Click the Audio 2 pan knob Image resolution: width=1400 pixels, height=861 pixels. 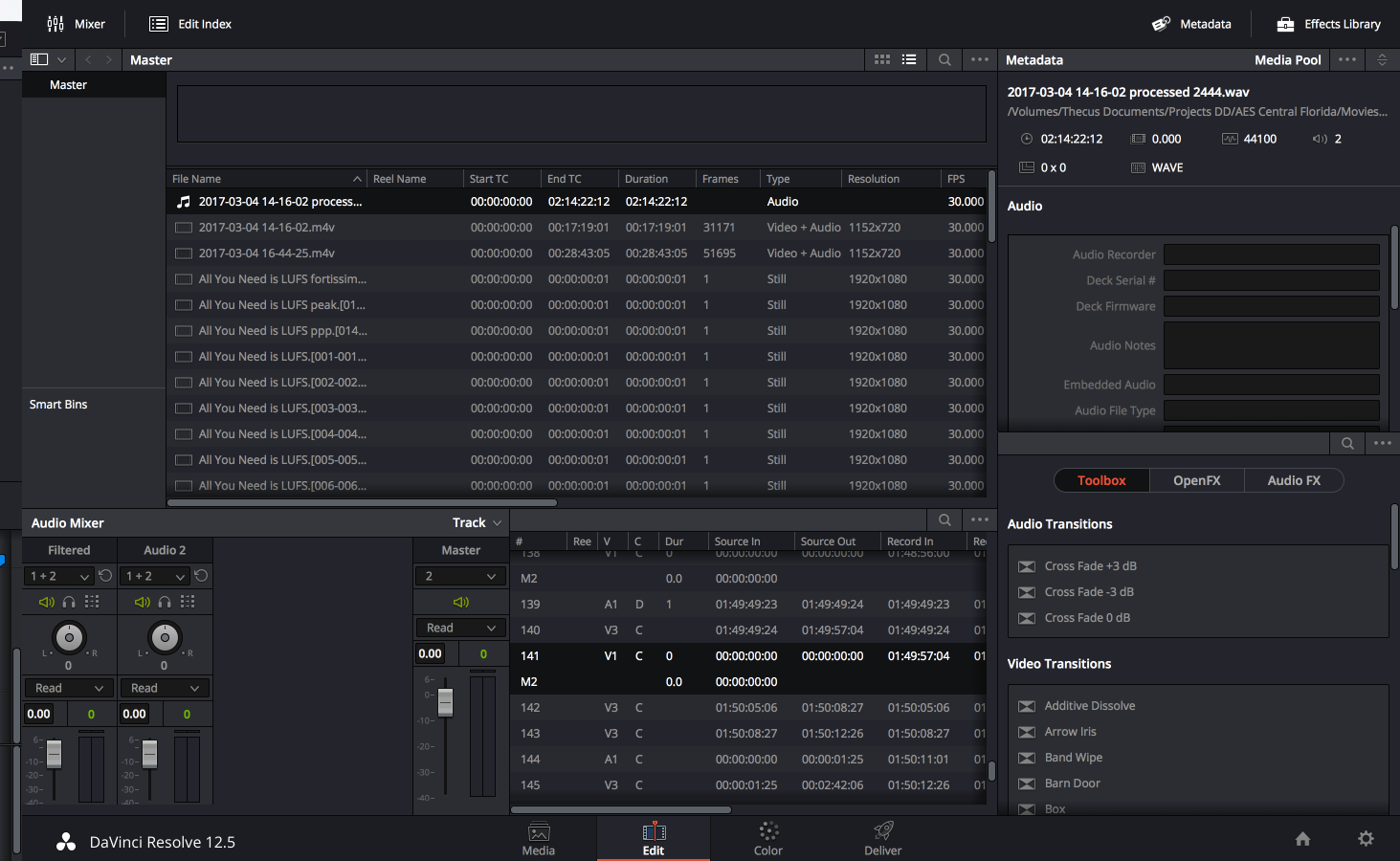165,637
